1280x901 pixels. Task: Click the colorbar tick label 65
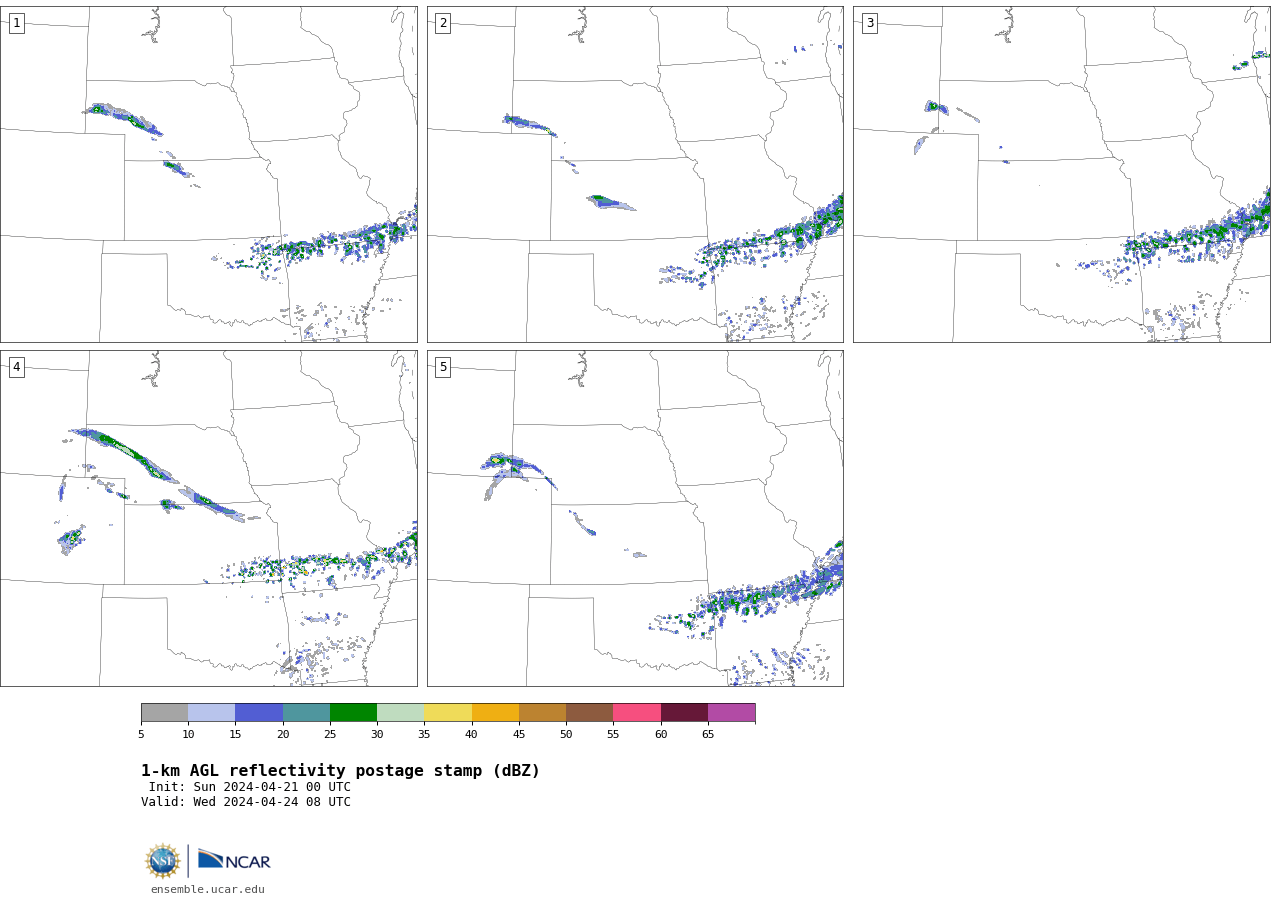(x=708, y=735)
